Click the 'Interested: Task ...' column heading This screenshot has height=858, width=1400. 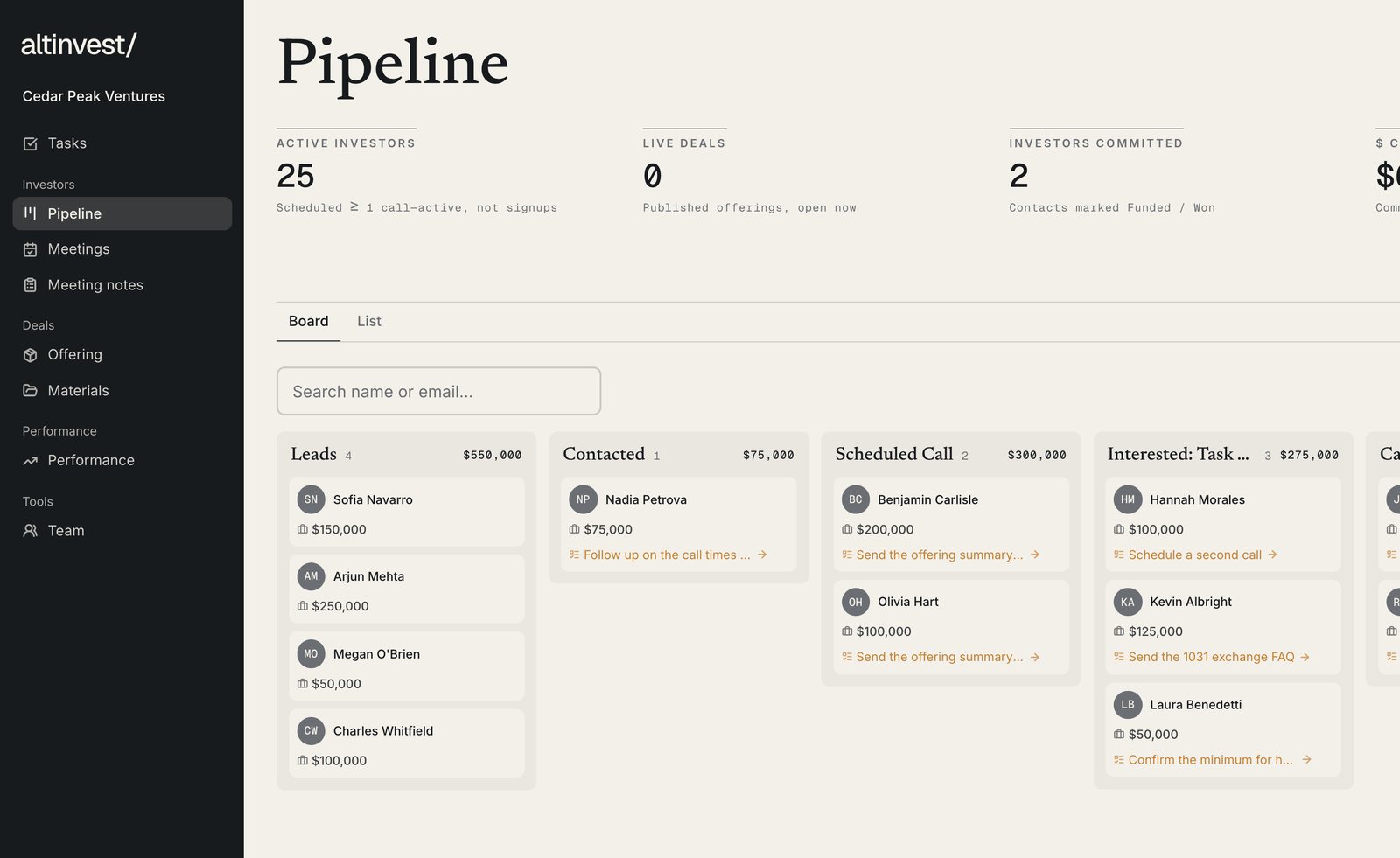click(1178, 454)
